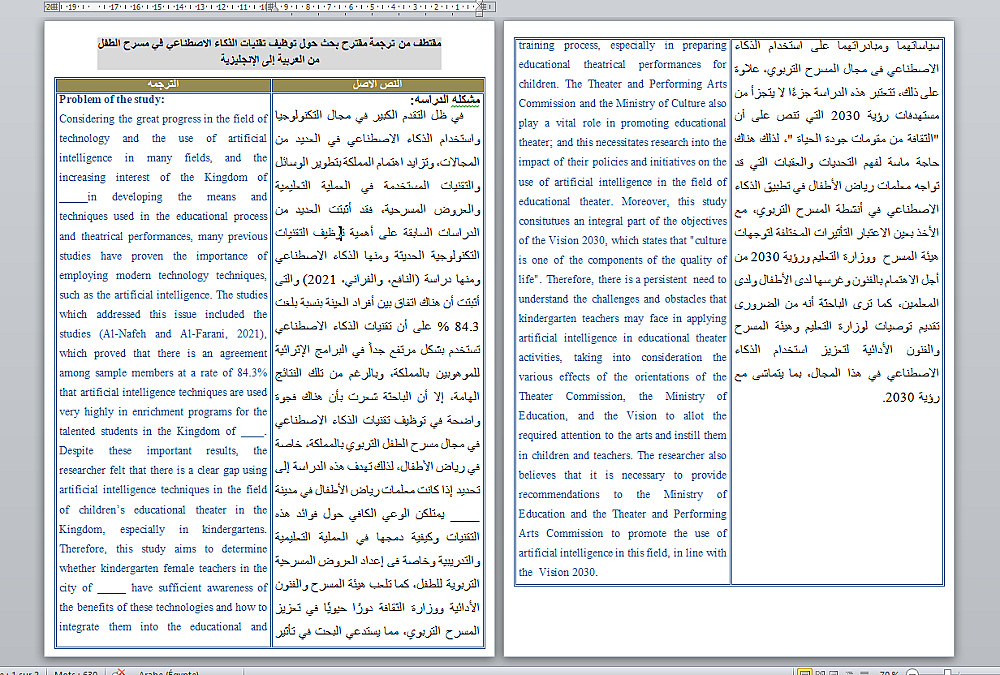Click the Arabic heading 'مشكلة الدراسة:'

coord(445,100)
